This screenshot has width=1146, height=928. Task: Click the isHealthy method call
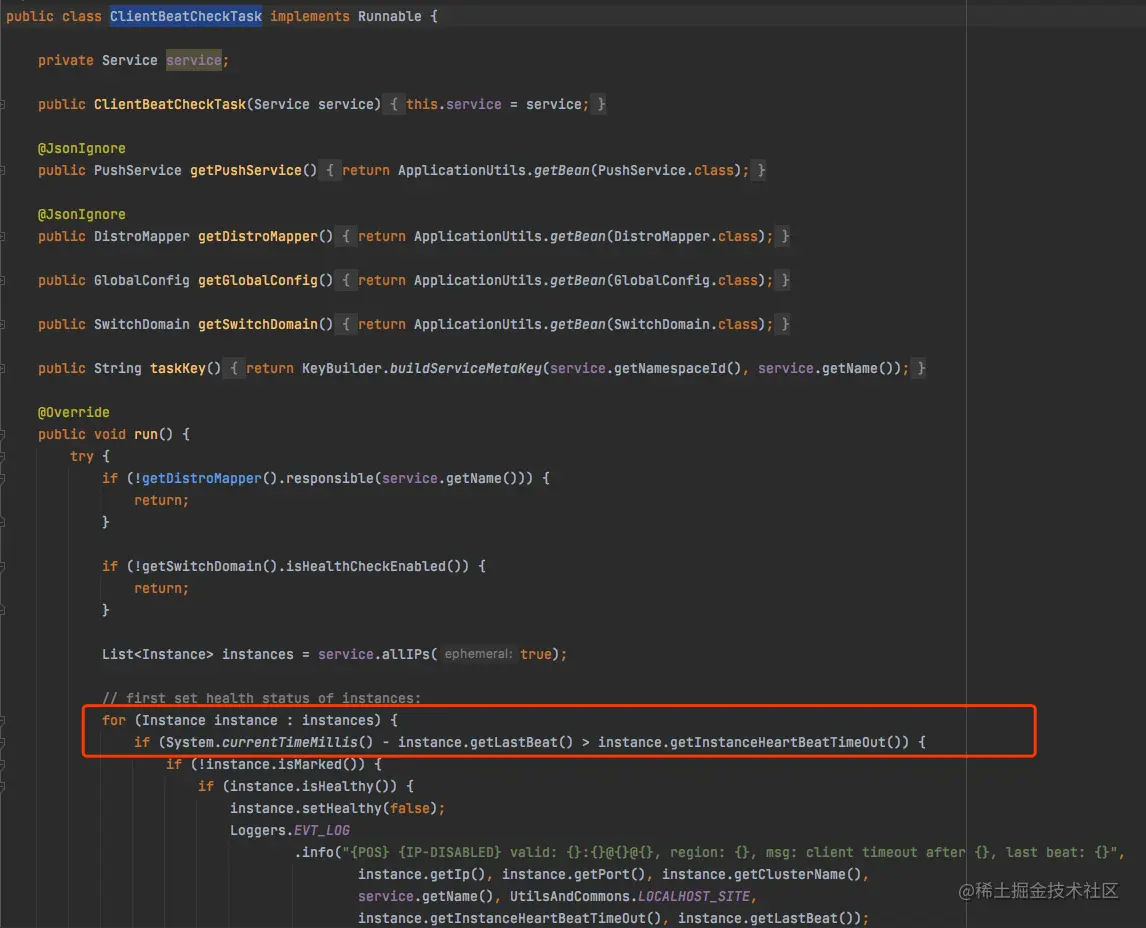338,786
